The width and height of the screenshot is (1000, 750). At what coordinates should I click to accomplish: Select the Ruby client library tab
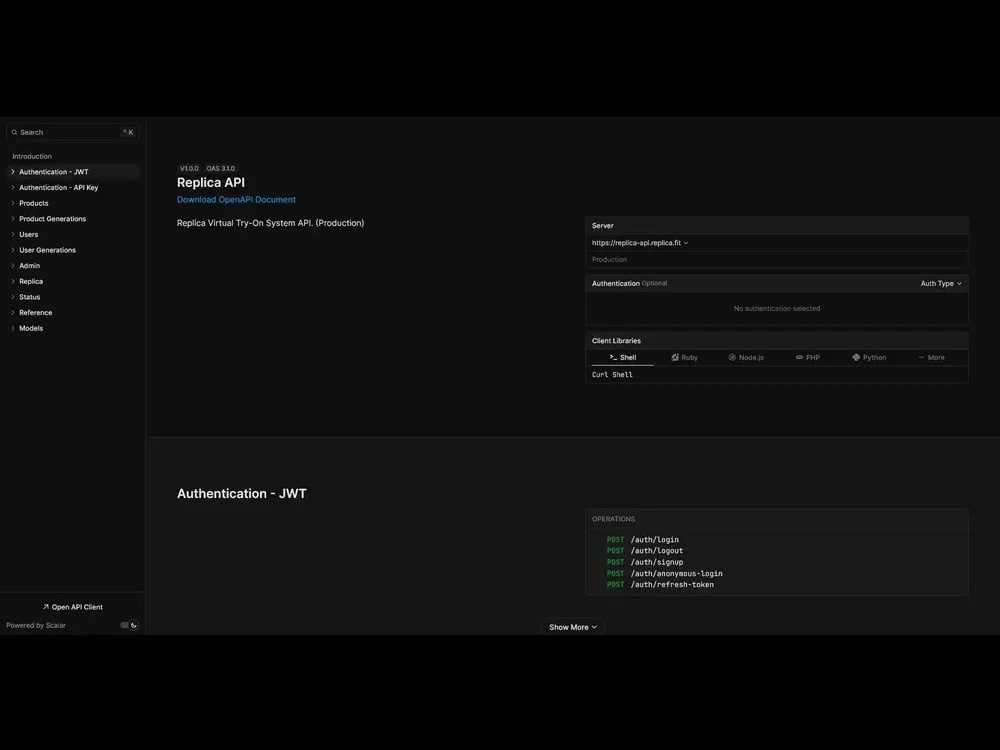684,358
